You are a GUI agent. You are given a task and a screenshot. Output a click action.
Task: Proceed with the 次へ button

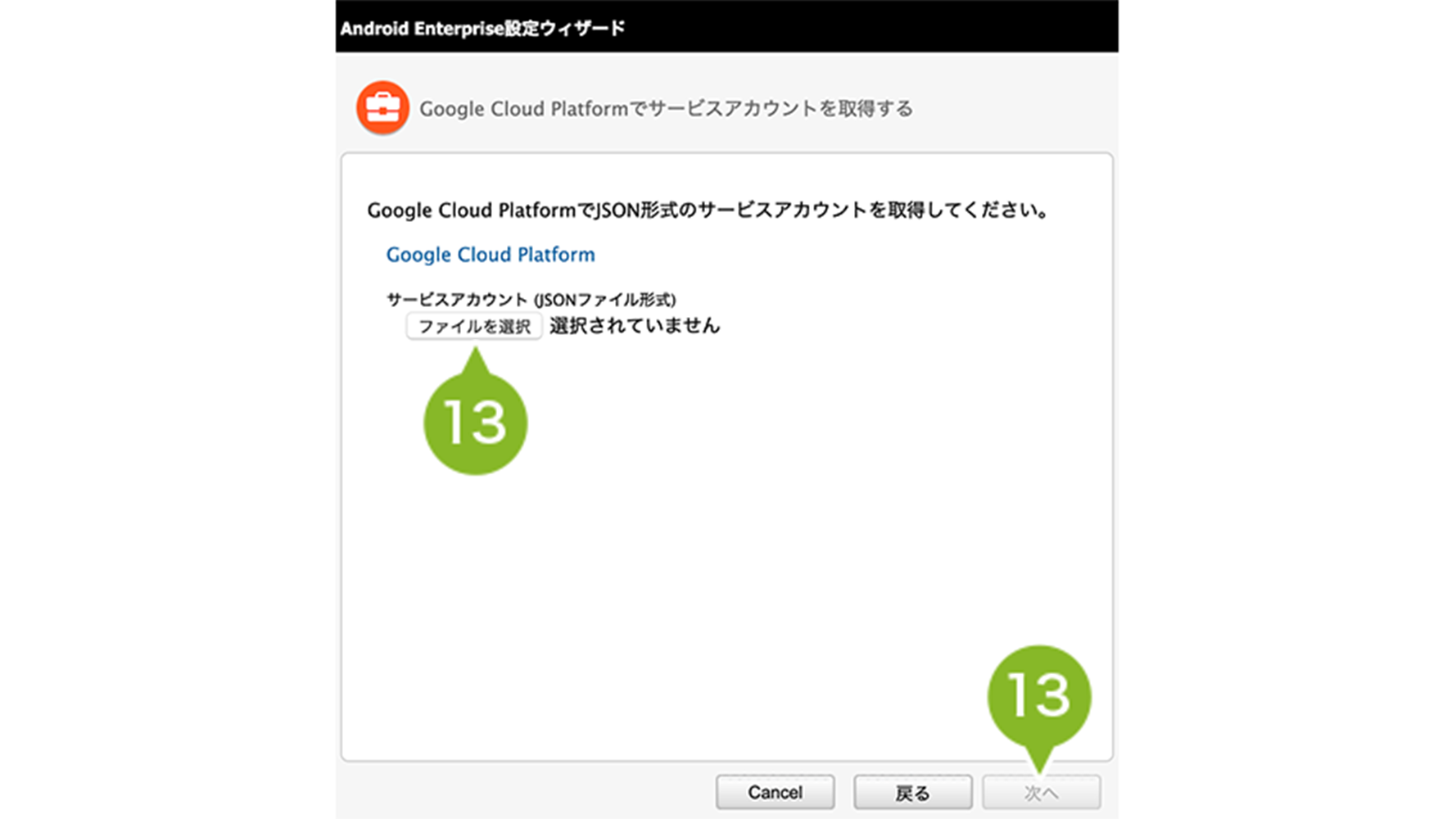[x=1041, y=792]
